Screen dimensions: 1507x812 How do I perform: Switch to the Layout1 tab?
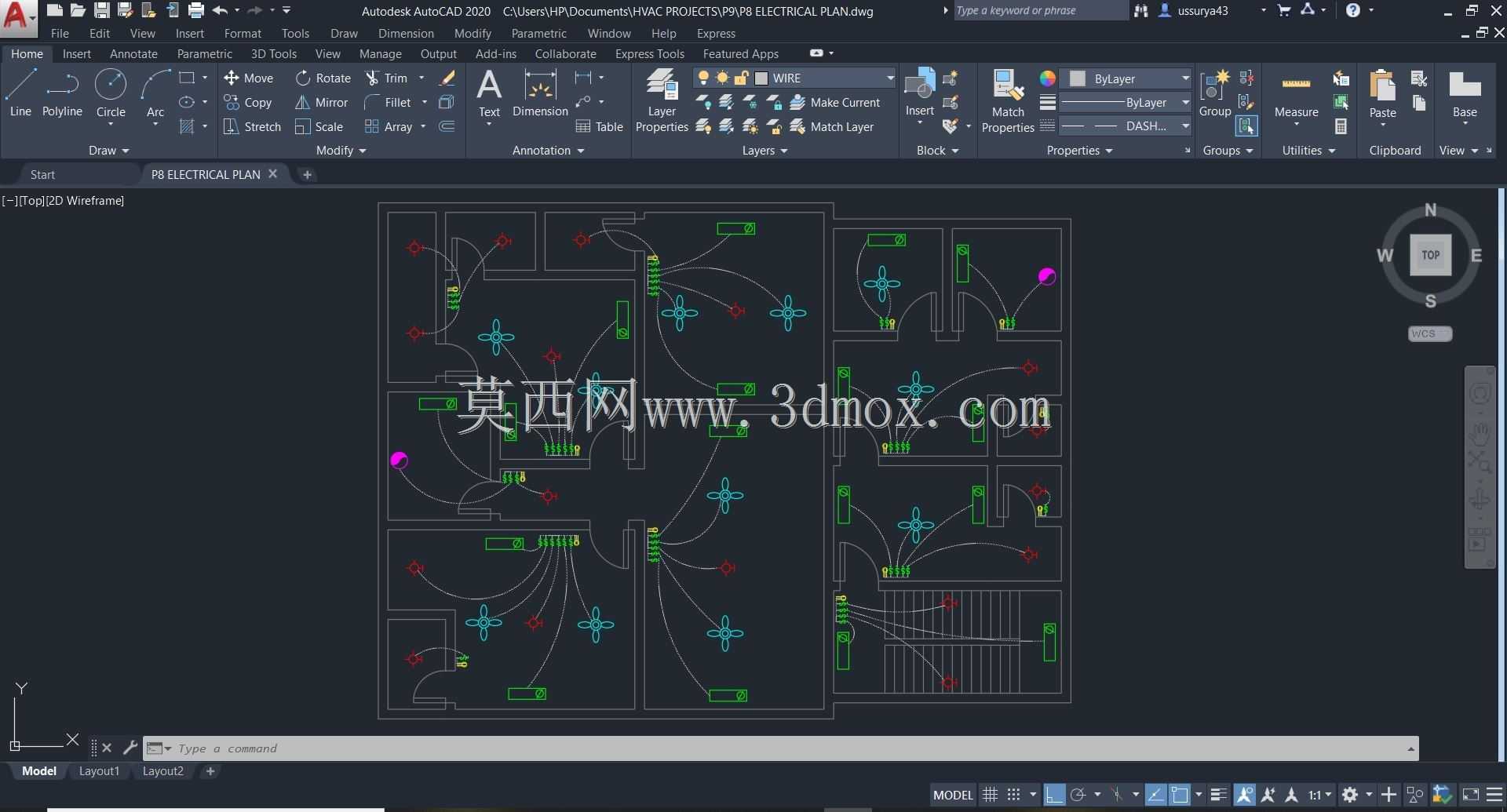pos(99,771)
